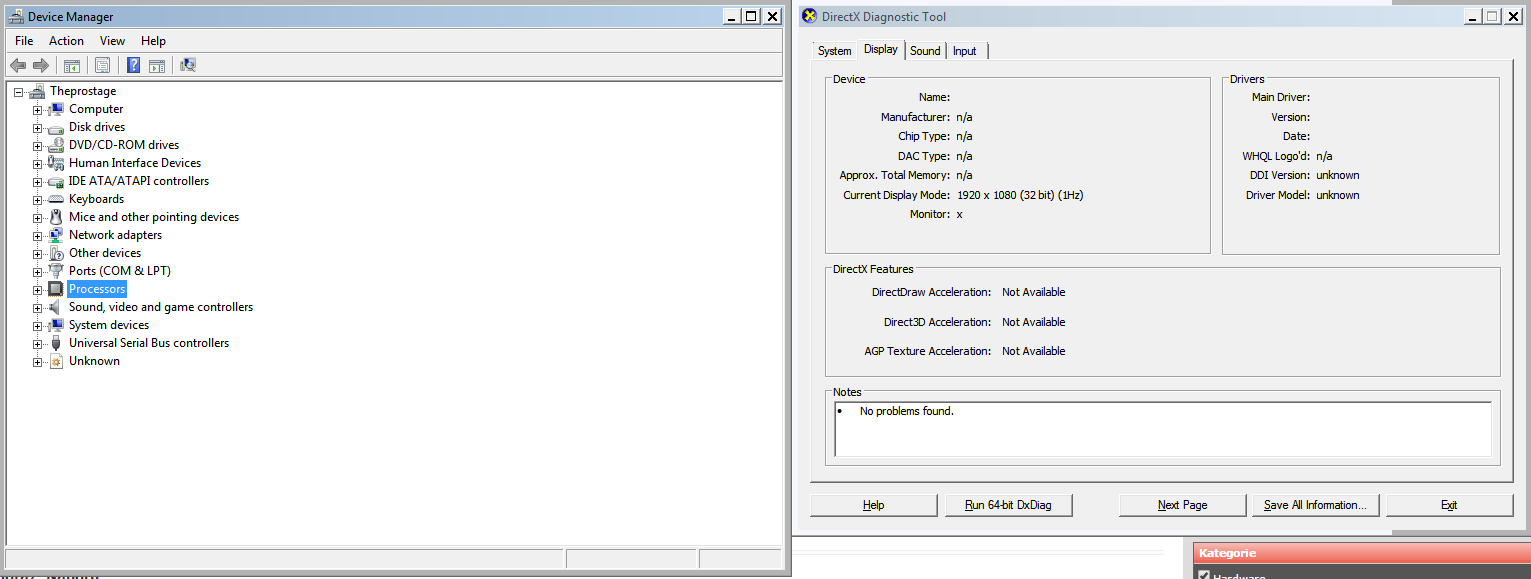The image size is (1531, 579).
Task: Click the Theprostage computer root icon
Action: coord(38,91)
